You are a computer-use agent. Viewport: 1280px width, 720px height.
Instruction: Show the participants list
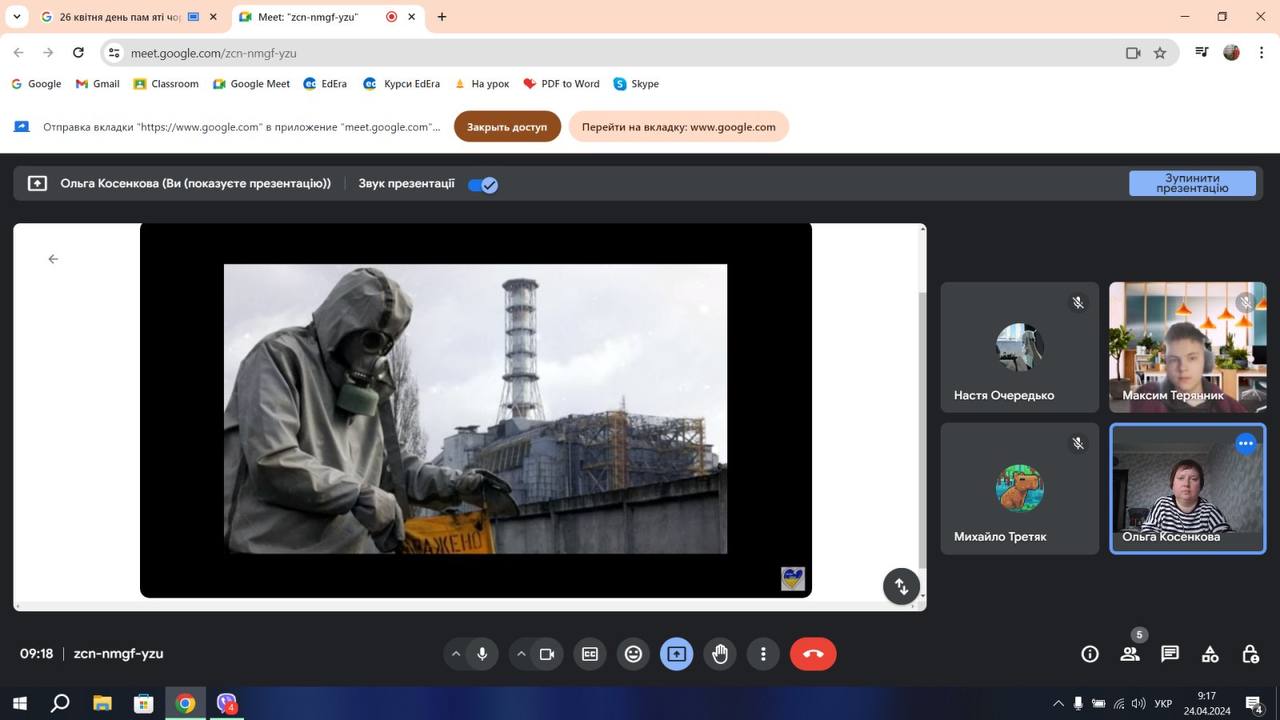1130,654
